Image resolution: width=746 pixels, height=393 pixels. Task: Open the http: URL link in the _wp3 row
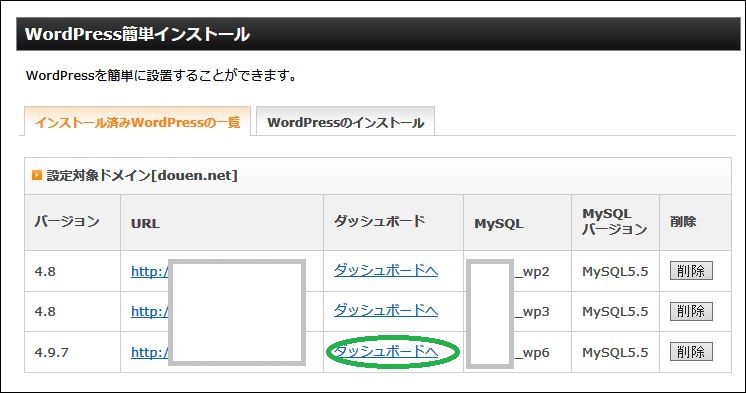click(x=150, y=311)
